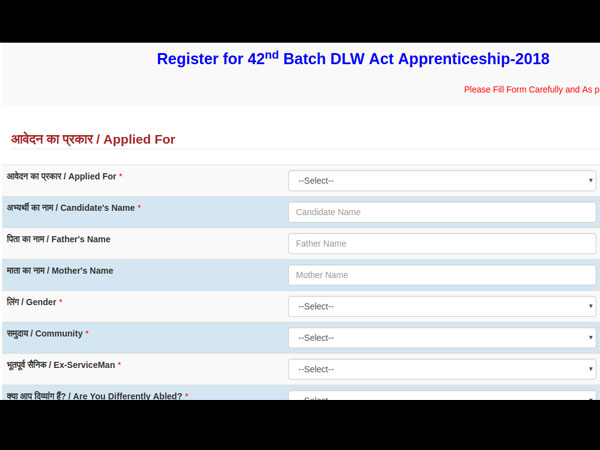Click the Applied For section heading
This screenshot has height=450, width=600.
click(x=93, y=139)
